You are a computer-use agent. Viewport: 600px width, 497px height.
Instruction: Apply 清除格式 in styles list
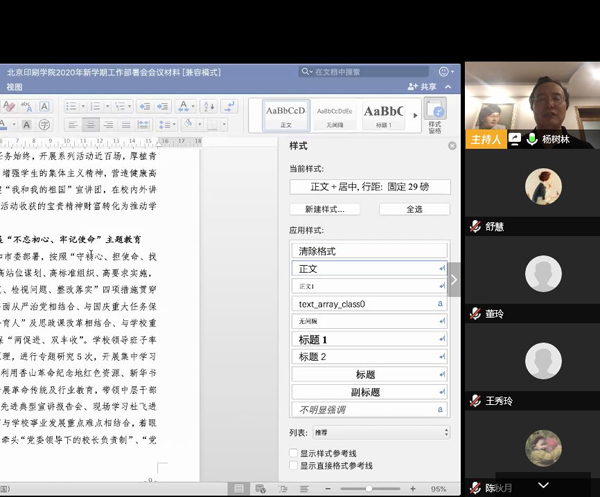pyautogui.click(x=369, y=251)
